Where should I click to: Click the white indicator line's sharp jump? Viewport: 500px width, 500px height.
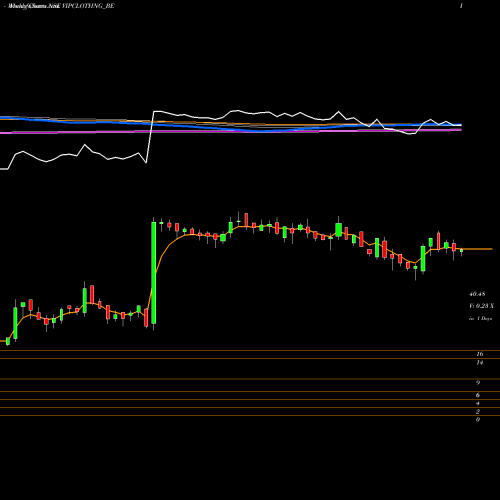pyautogui.click(x=150, y=137)
